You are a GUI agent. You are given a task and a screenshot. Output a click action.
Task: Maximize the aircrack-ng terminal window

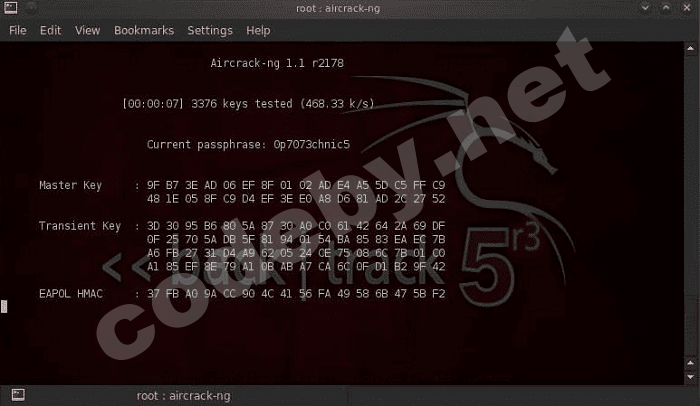[x=666, y=8]
